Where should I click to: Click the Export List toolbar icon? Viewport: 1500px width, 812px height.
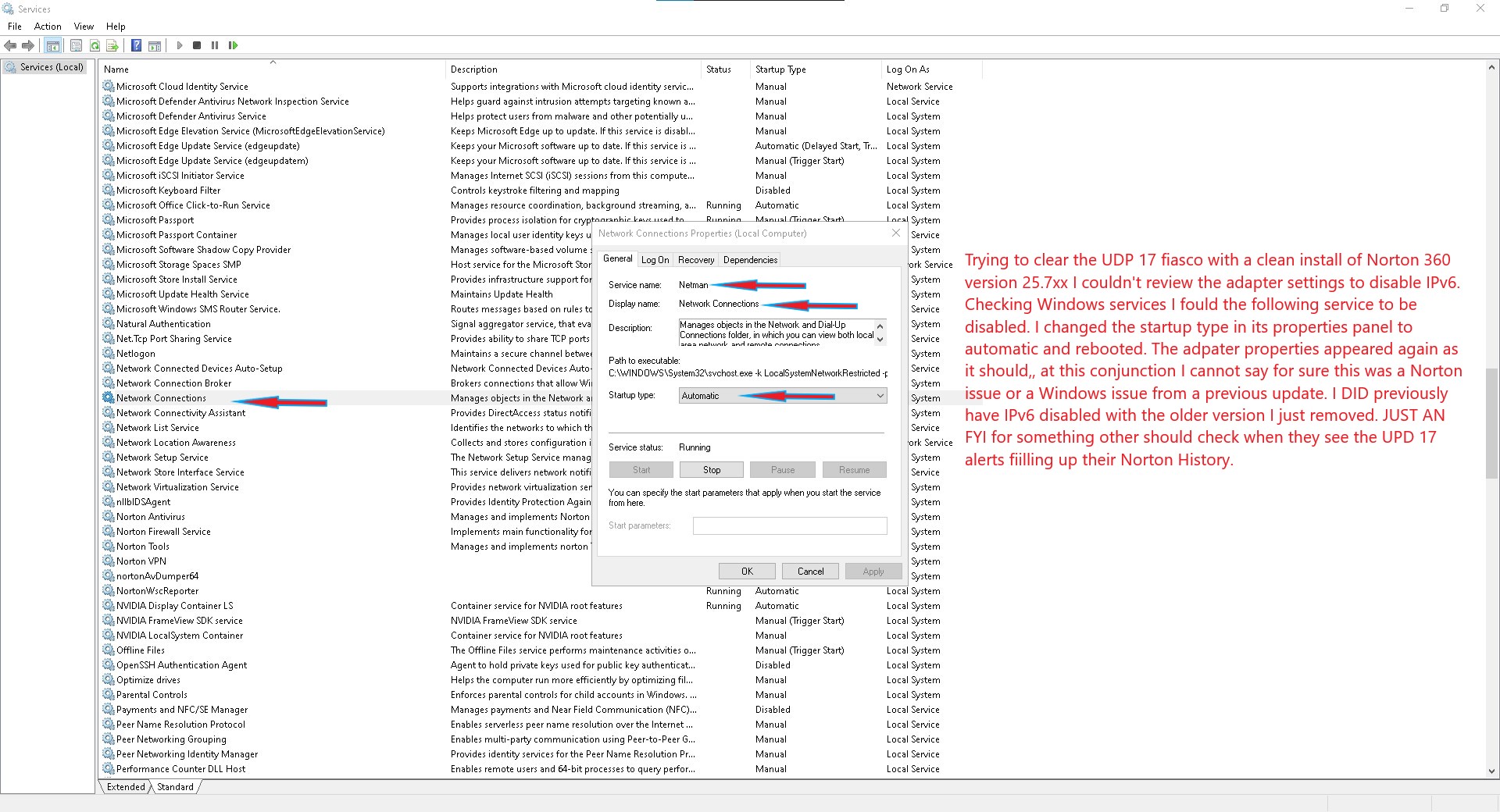(x=112, y=46)
